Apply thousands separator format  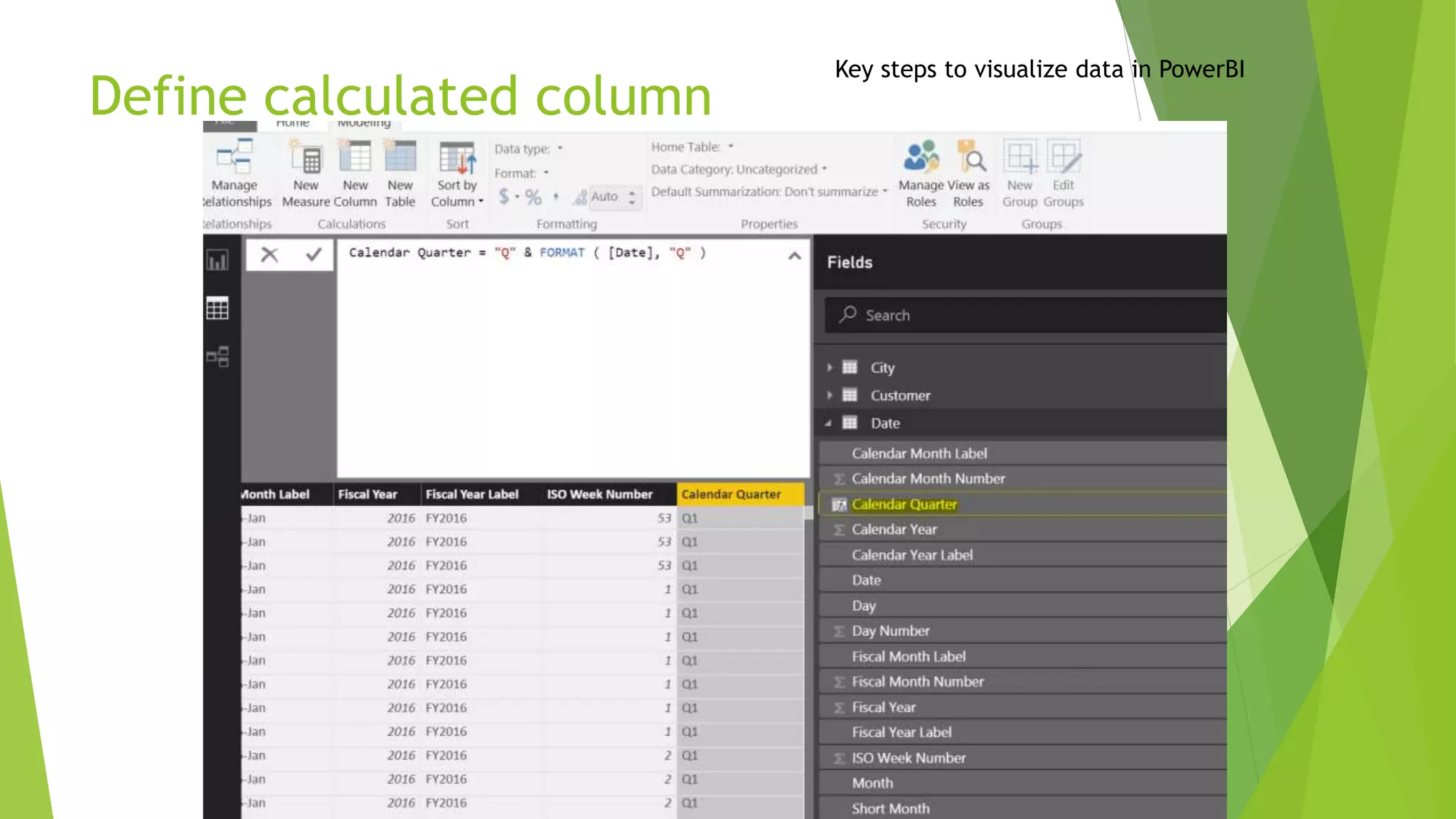(556, 197)
